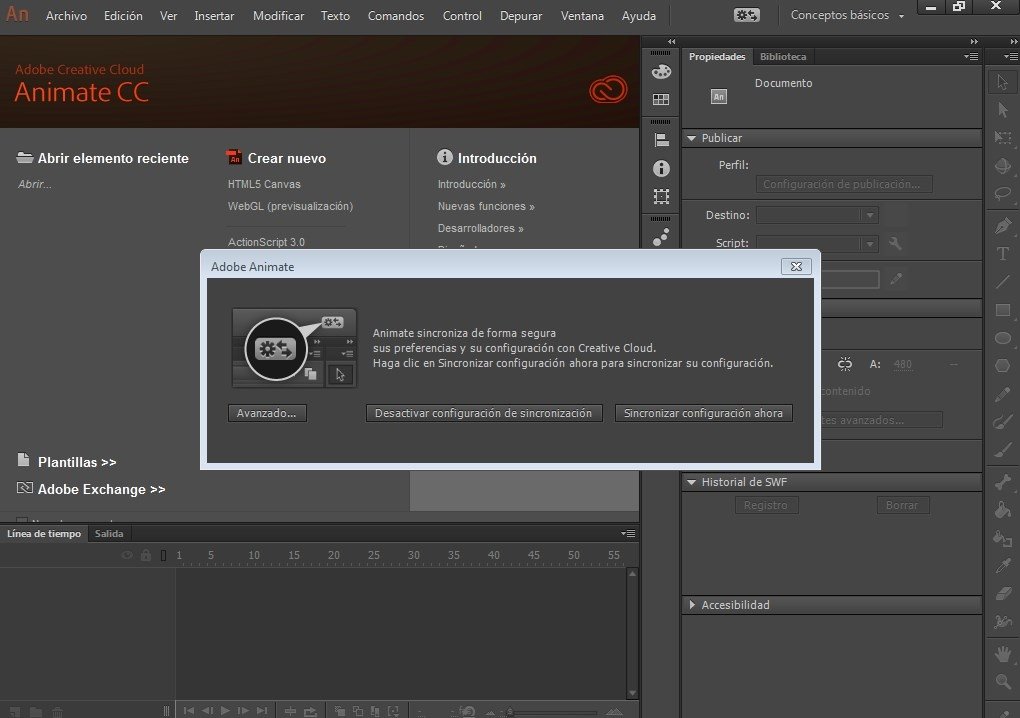Open the Script dropdown

point(817,243)
